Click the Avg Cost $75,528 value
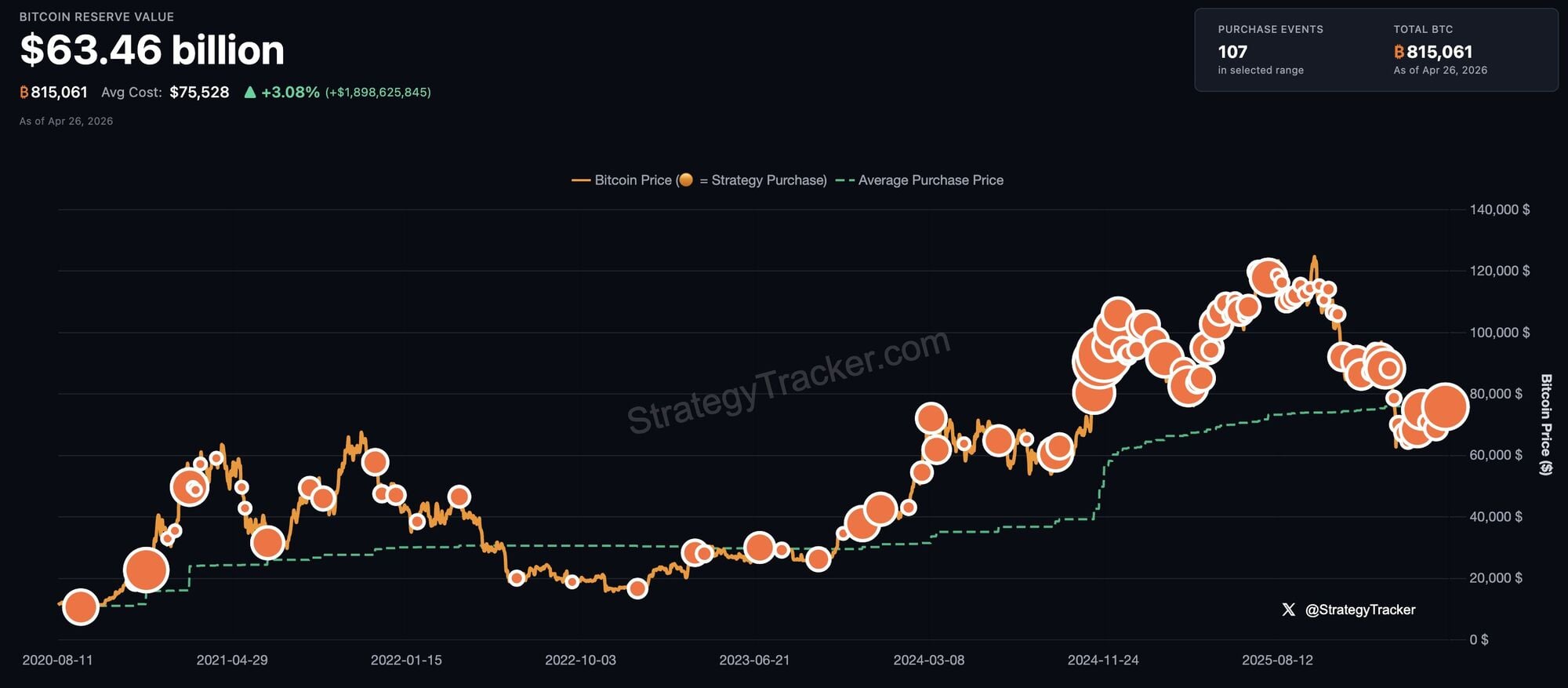This screenshot has height=688, width=1568. (199, 93)
